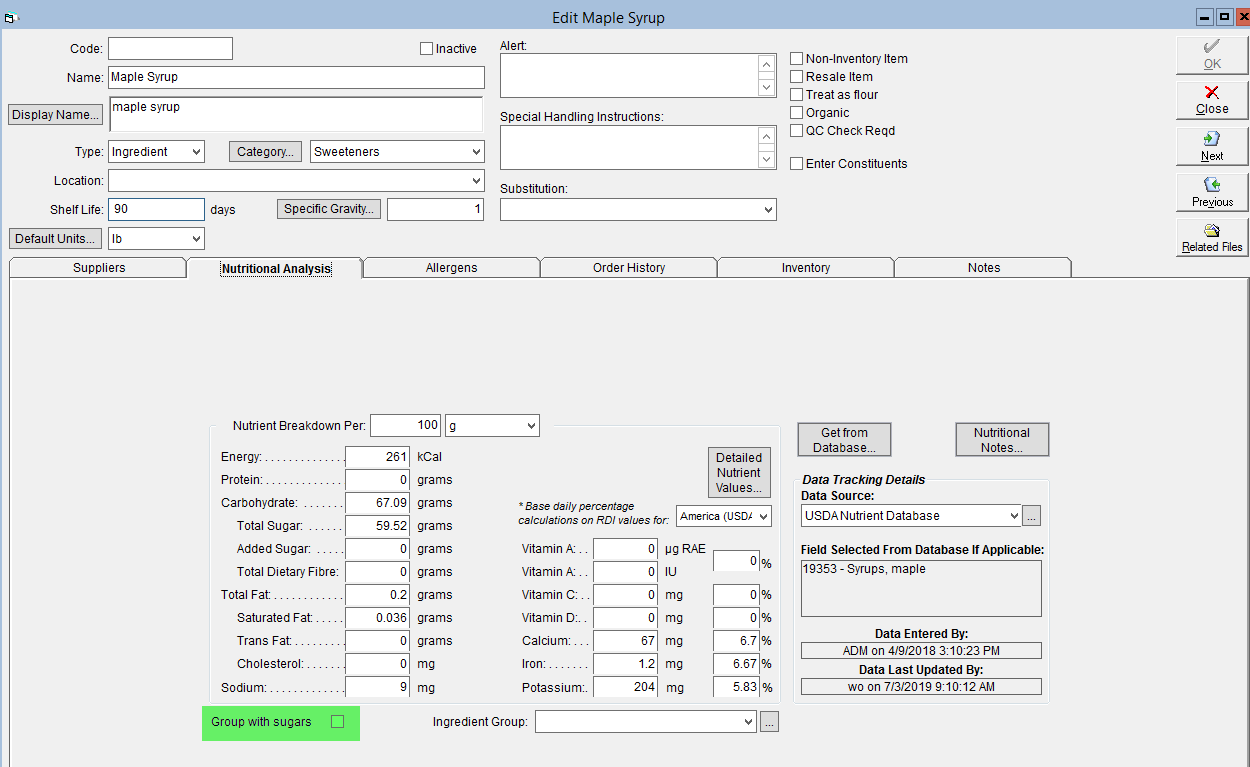
Task: Open Related Files
Action: (1212, 238)
